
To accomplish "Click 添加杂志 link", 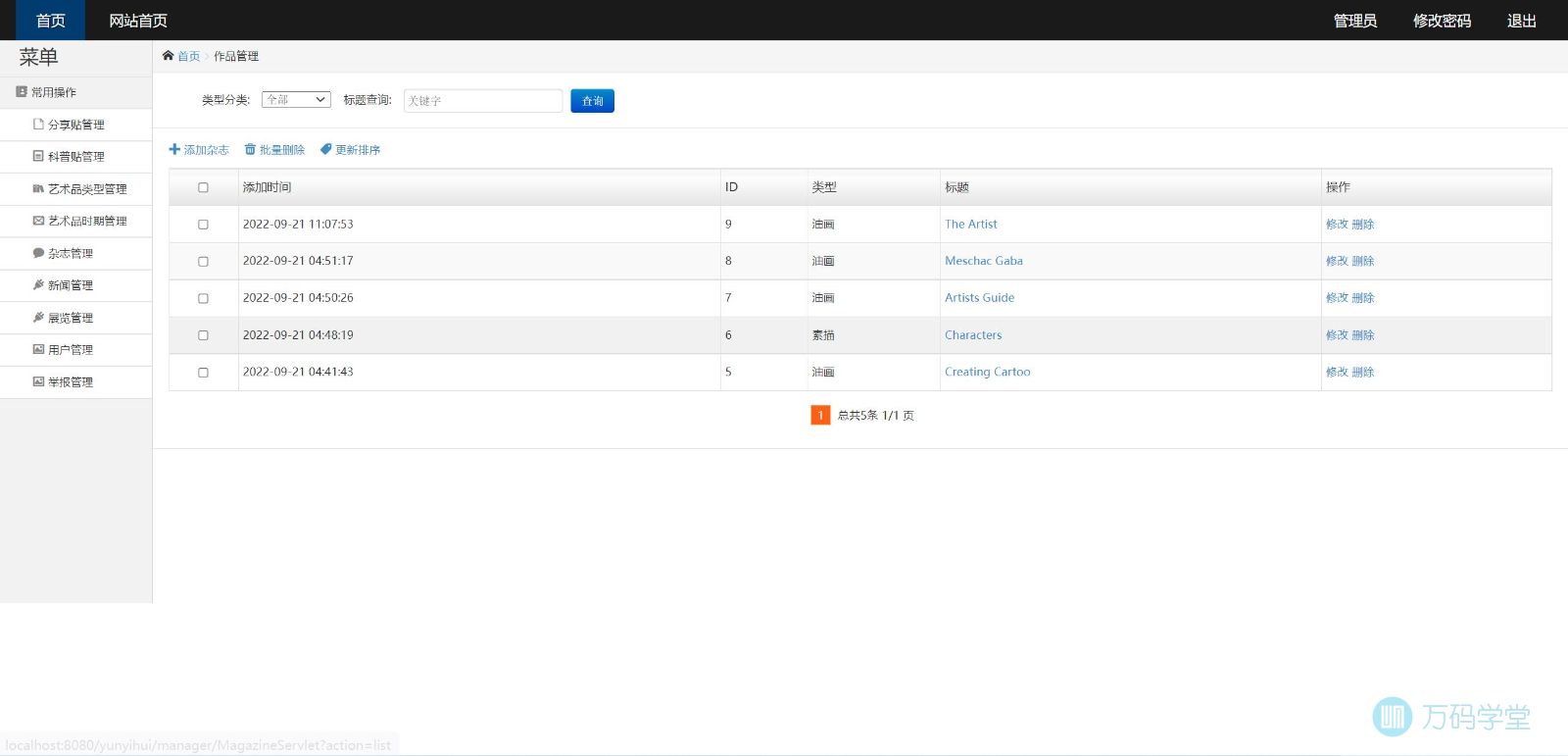I will (x=206, y=150).
